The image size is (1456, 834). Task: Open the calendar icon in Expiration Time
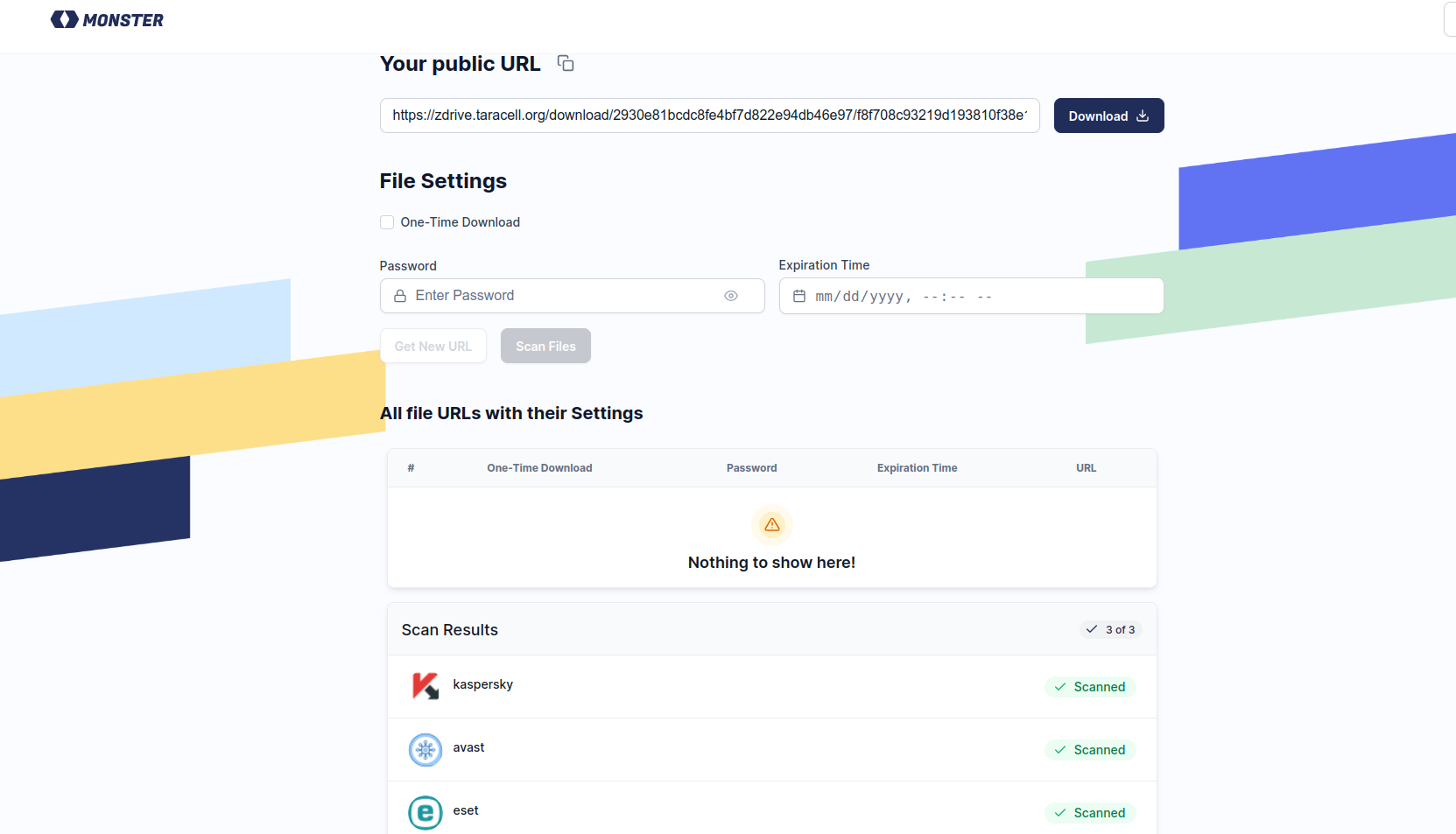(799, 297)
